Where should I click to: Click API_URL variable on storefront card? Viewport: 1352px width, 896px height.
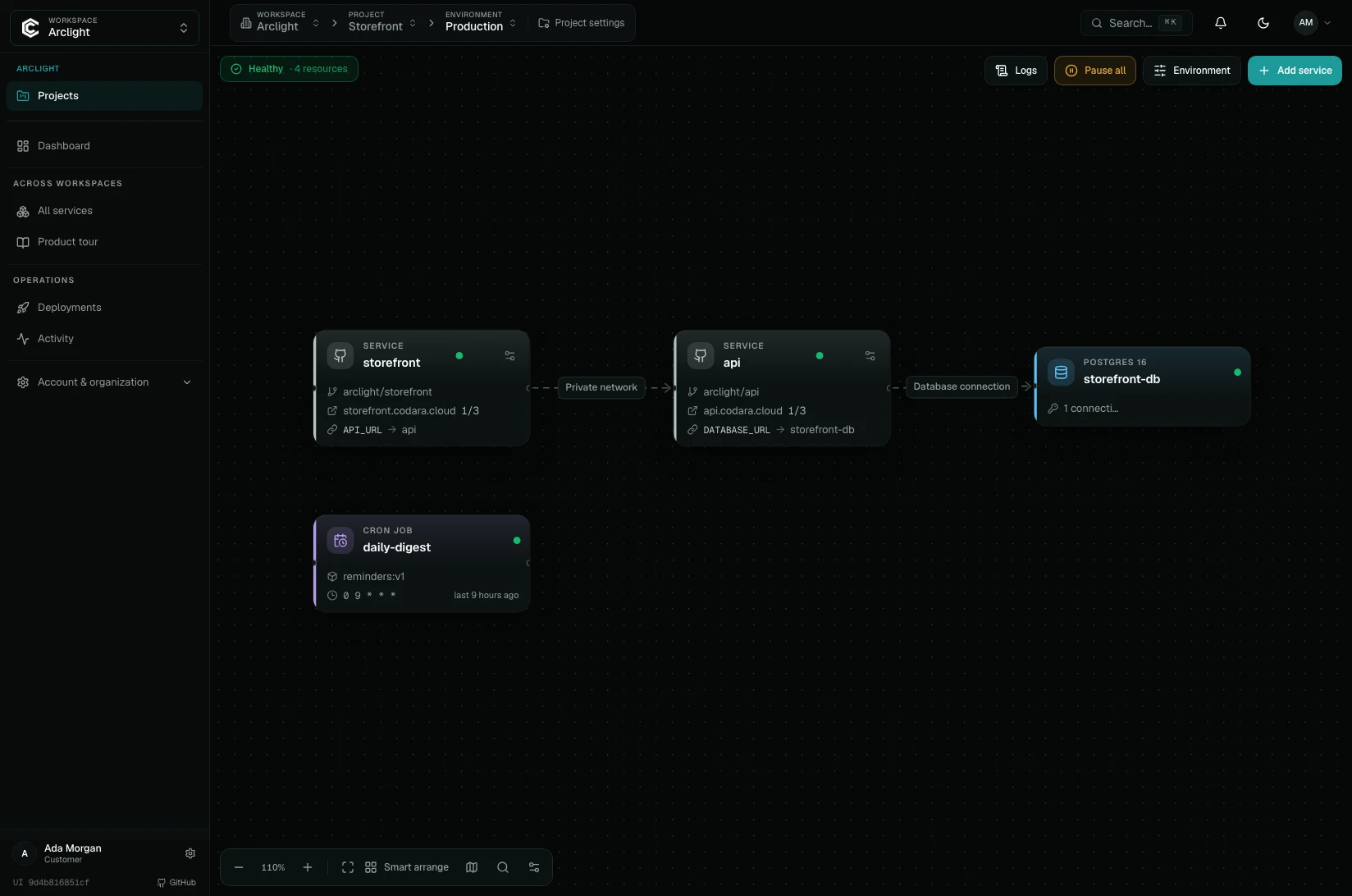[362, 430]
